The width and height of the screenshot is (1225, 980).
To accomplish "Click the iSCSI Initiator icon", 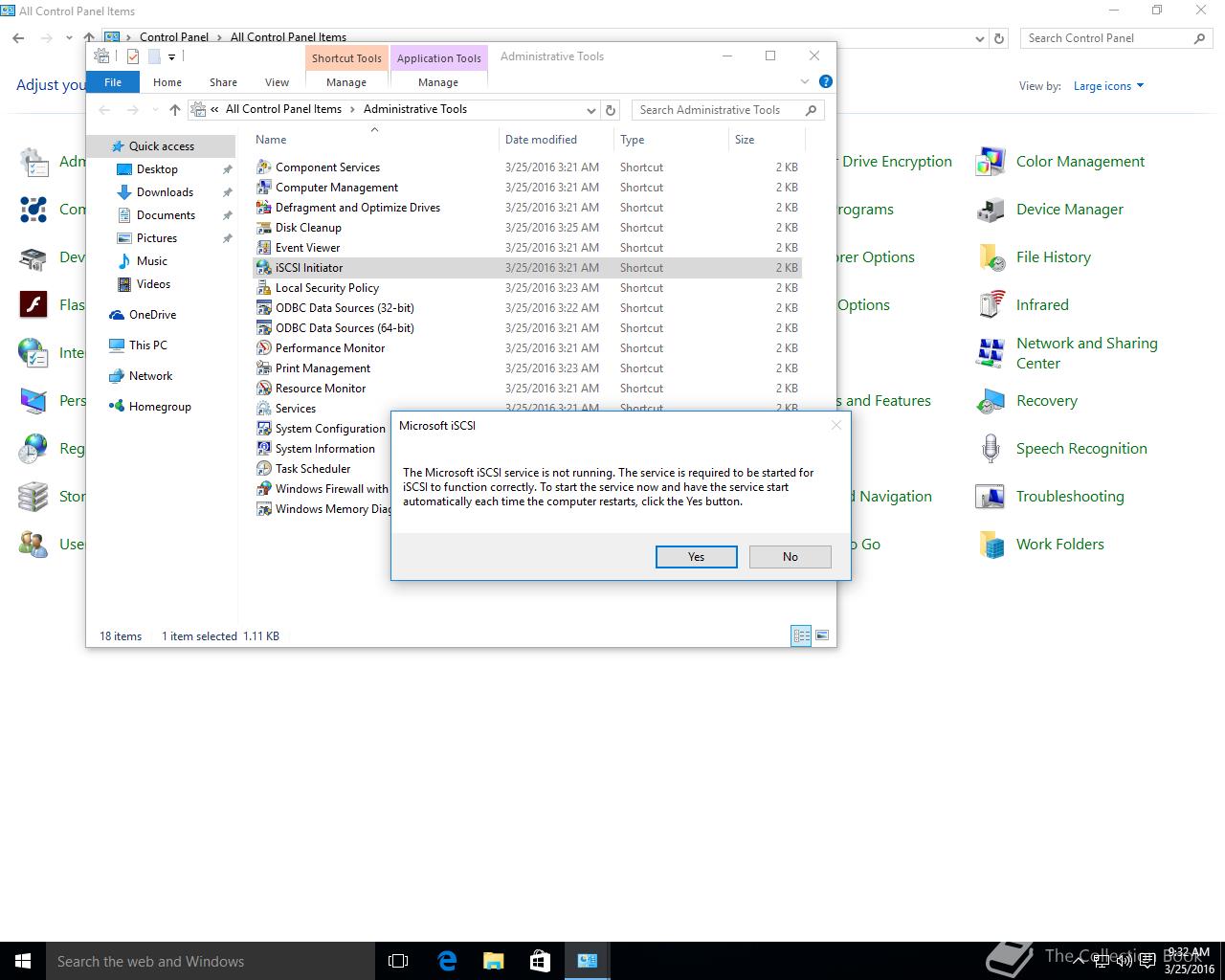I will click(x=264, y=267).
